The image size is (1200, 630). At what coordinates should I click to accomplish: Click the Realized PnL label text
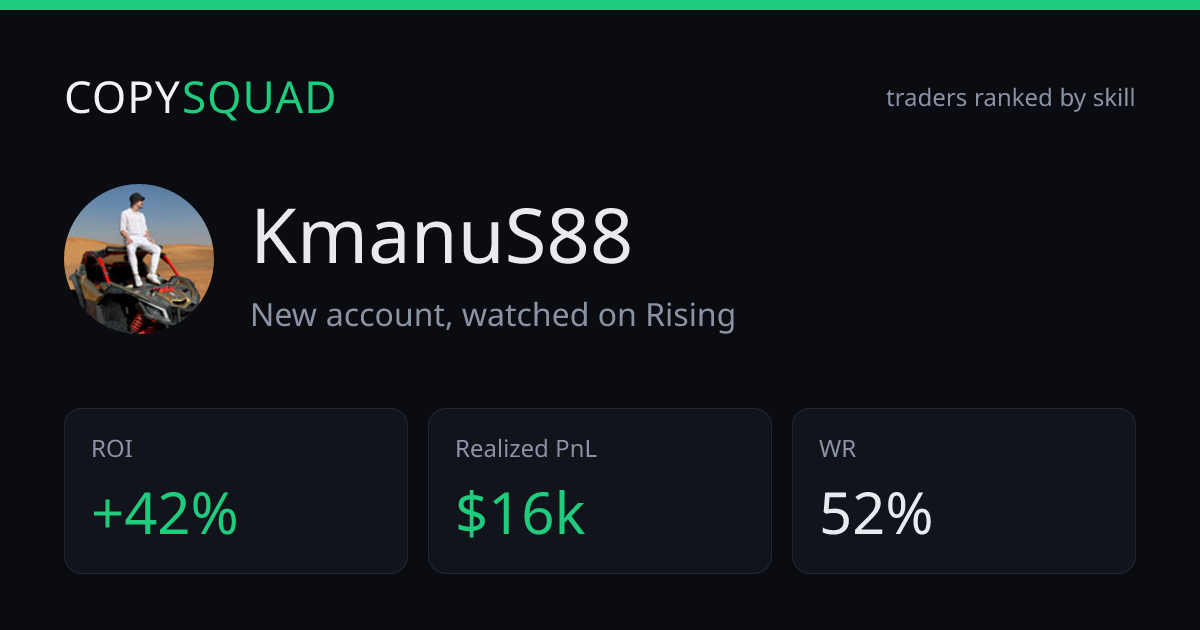(x=526, y=449)
